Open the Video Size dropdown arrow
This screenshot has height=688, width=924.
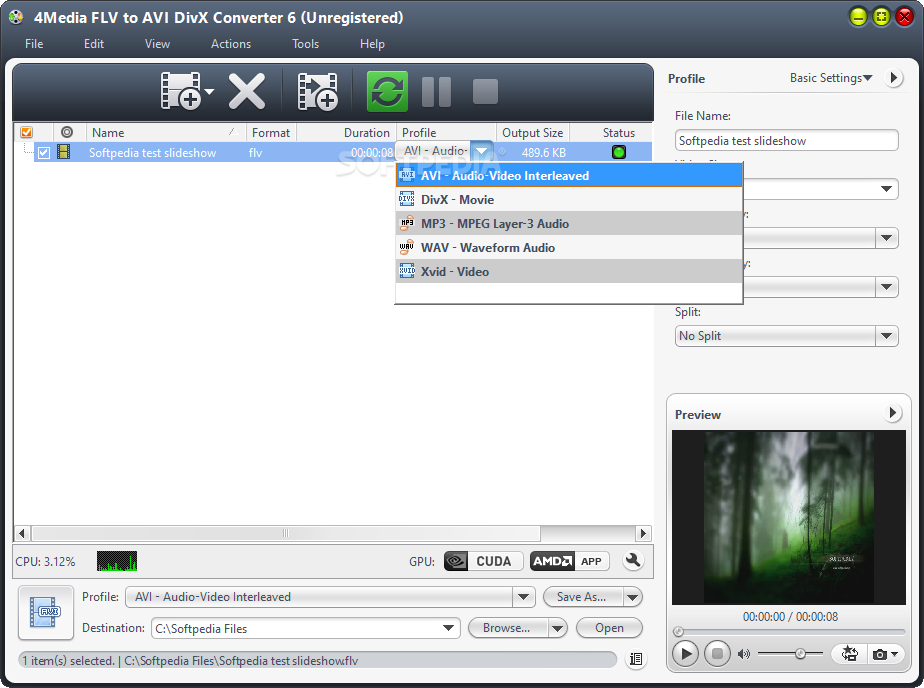point(886,189)
